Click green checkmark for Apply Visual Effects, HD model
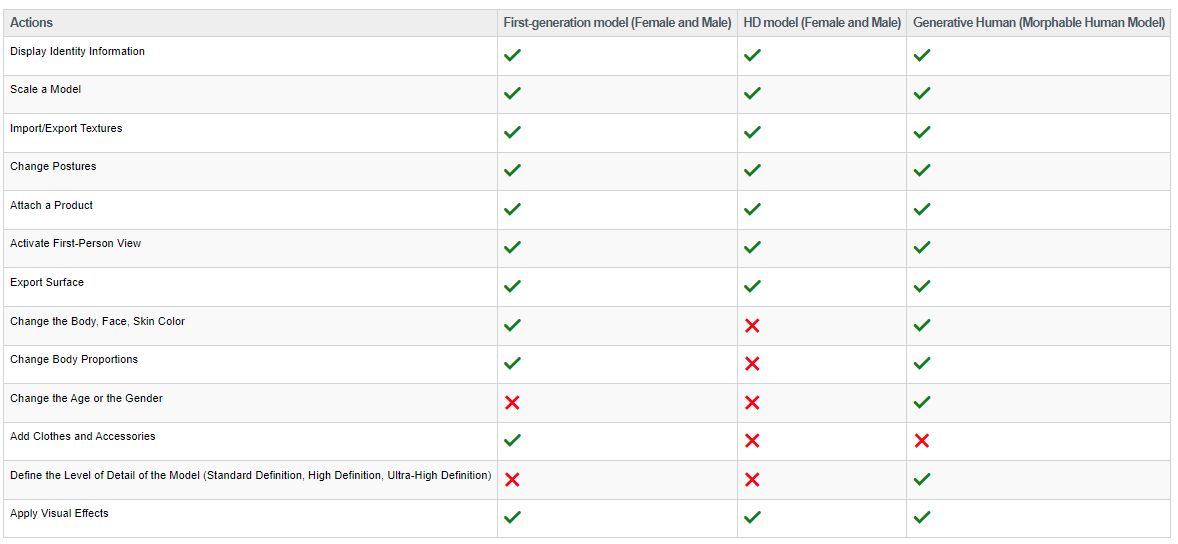 tap(752, 518)
